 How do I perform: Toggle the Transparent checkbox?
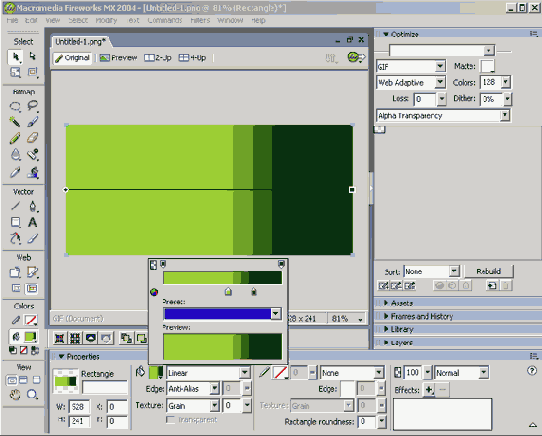[x=170, y=420]
